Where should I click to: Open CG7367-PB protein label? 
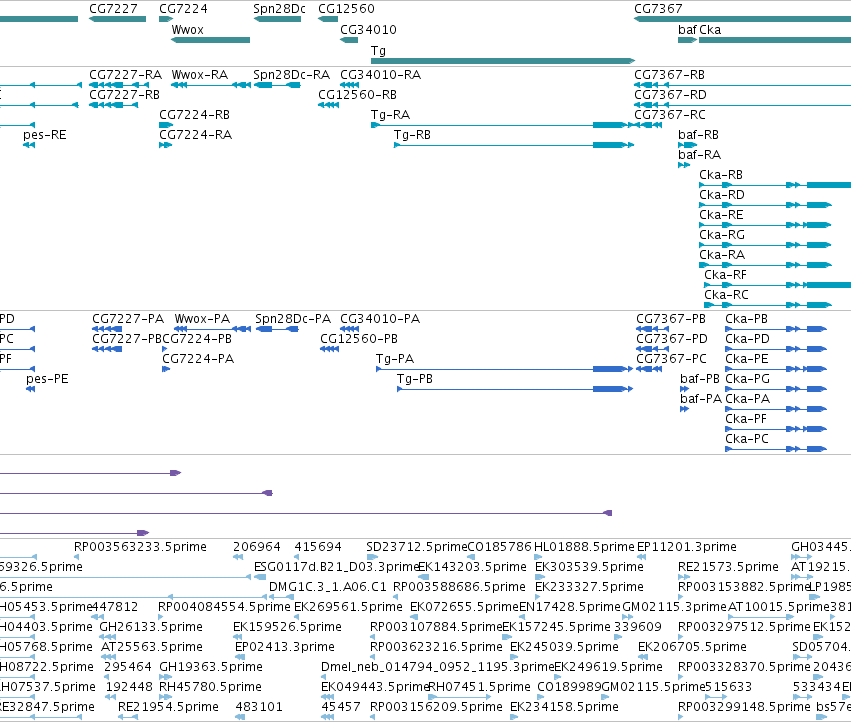pos(671,319)
